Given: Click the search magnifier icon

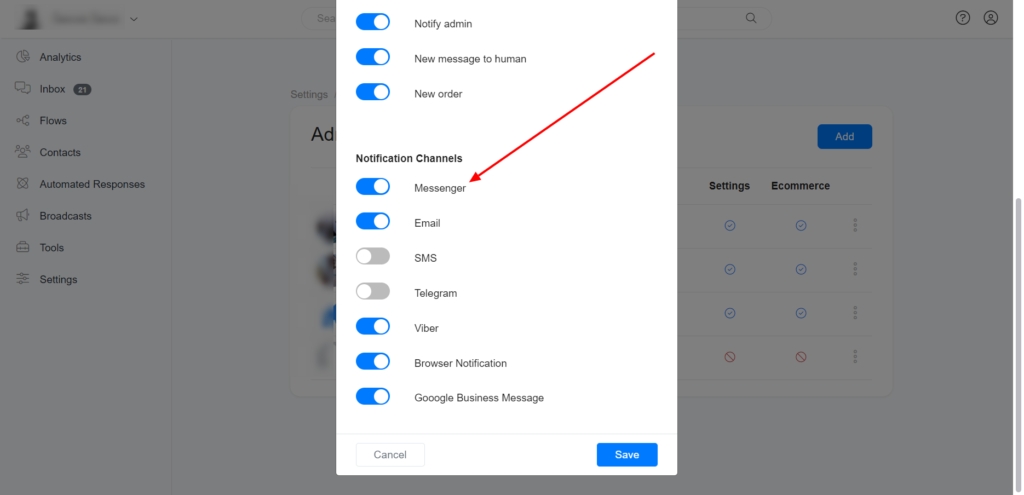Looking at the screenshot, I should click(751, 18).
